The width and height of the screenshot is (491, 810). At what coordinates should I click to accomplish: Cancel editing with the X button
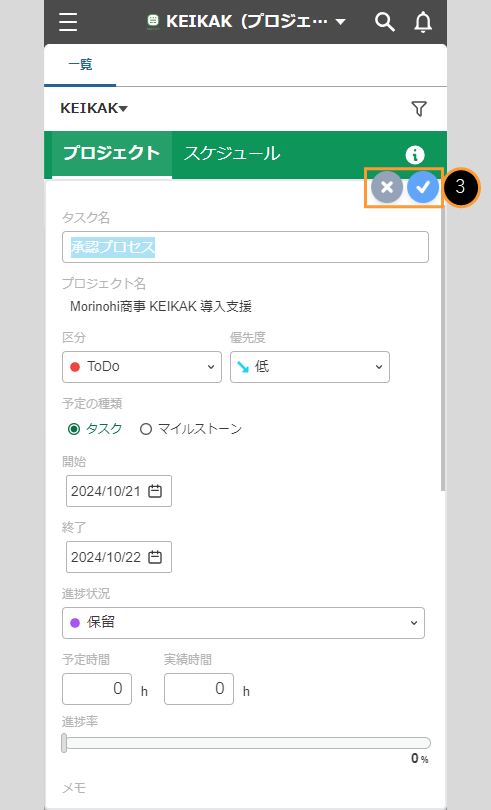pos(387,188)
